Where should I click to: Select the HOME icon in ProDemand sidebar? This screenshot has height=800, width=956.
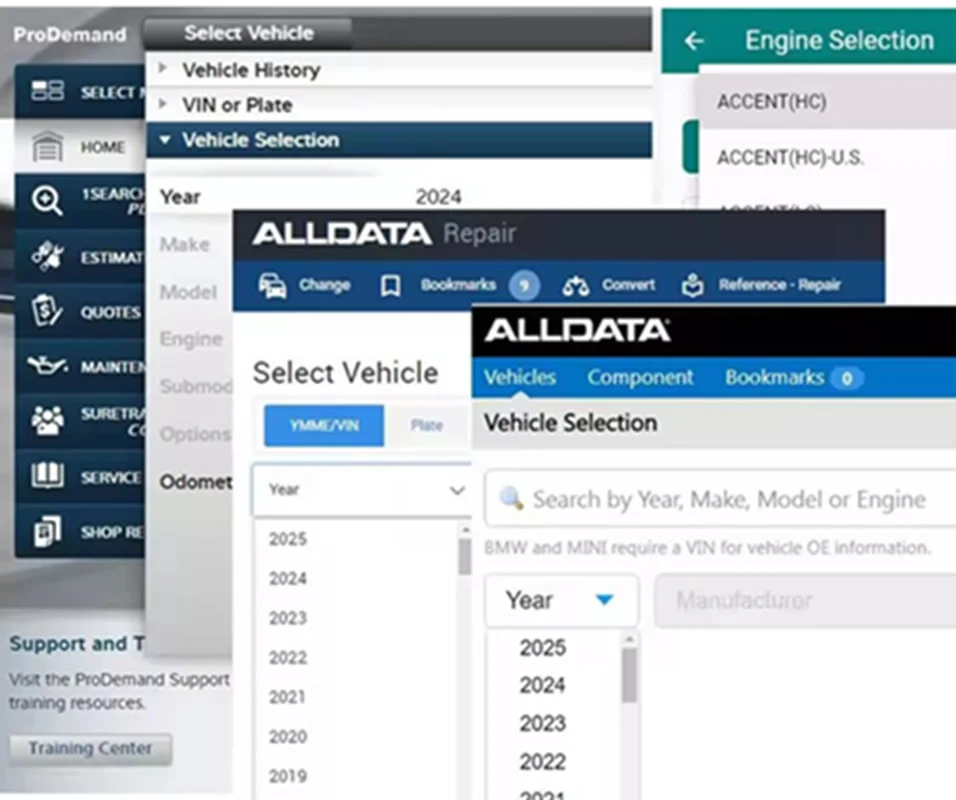(46, 146)
